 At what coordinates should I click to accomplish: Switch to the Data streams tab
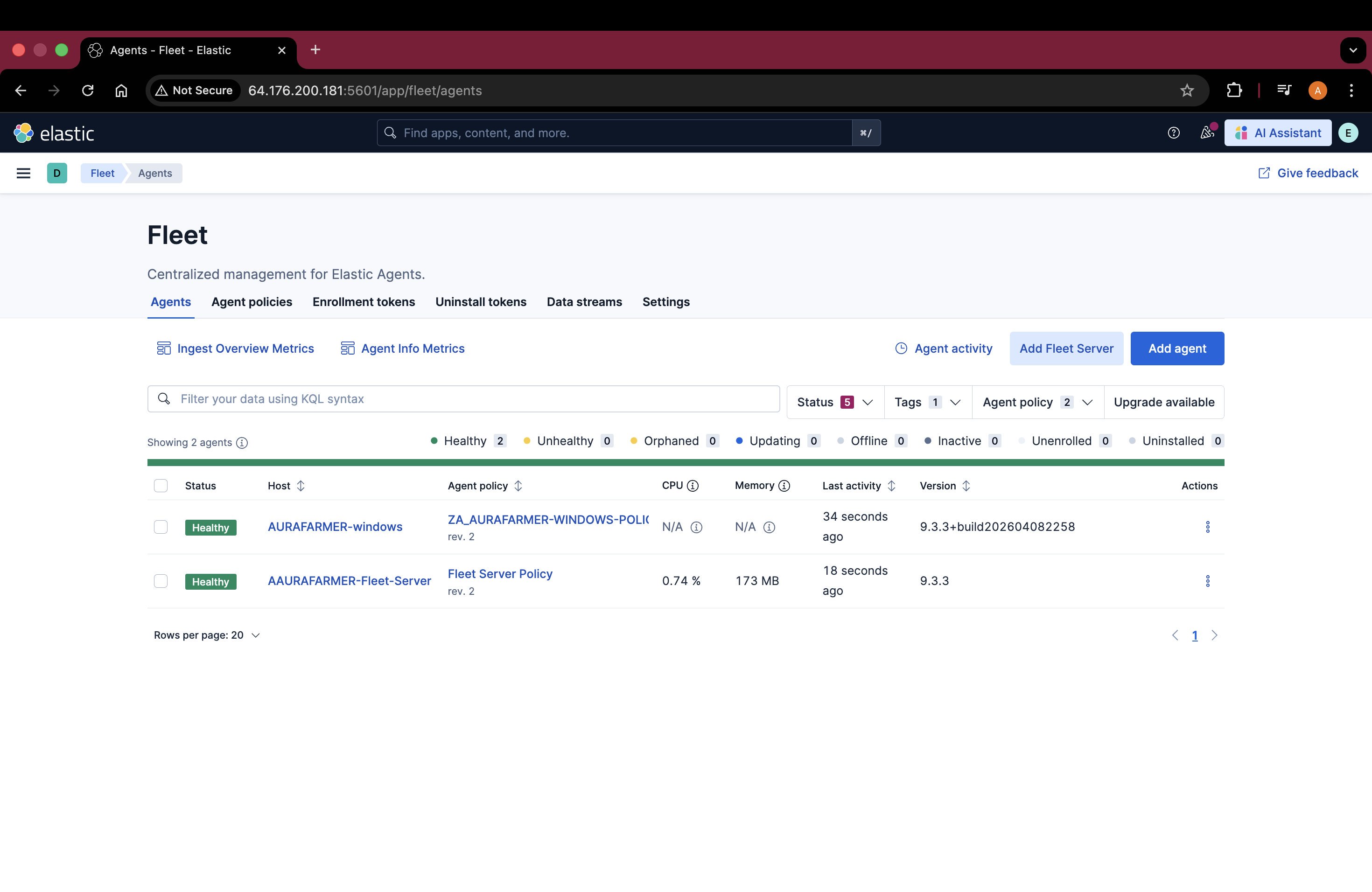pos(585,302)
